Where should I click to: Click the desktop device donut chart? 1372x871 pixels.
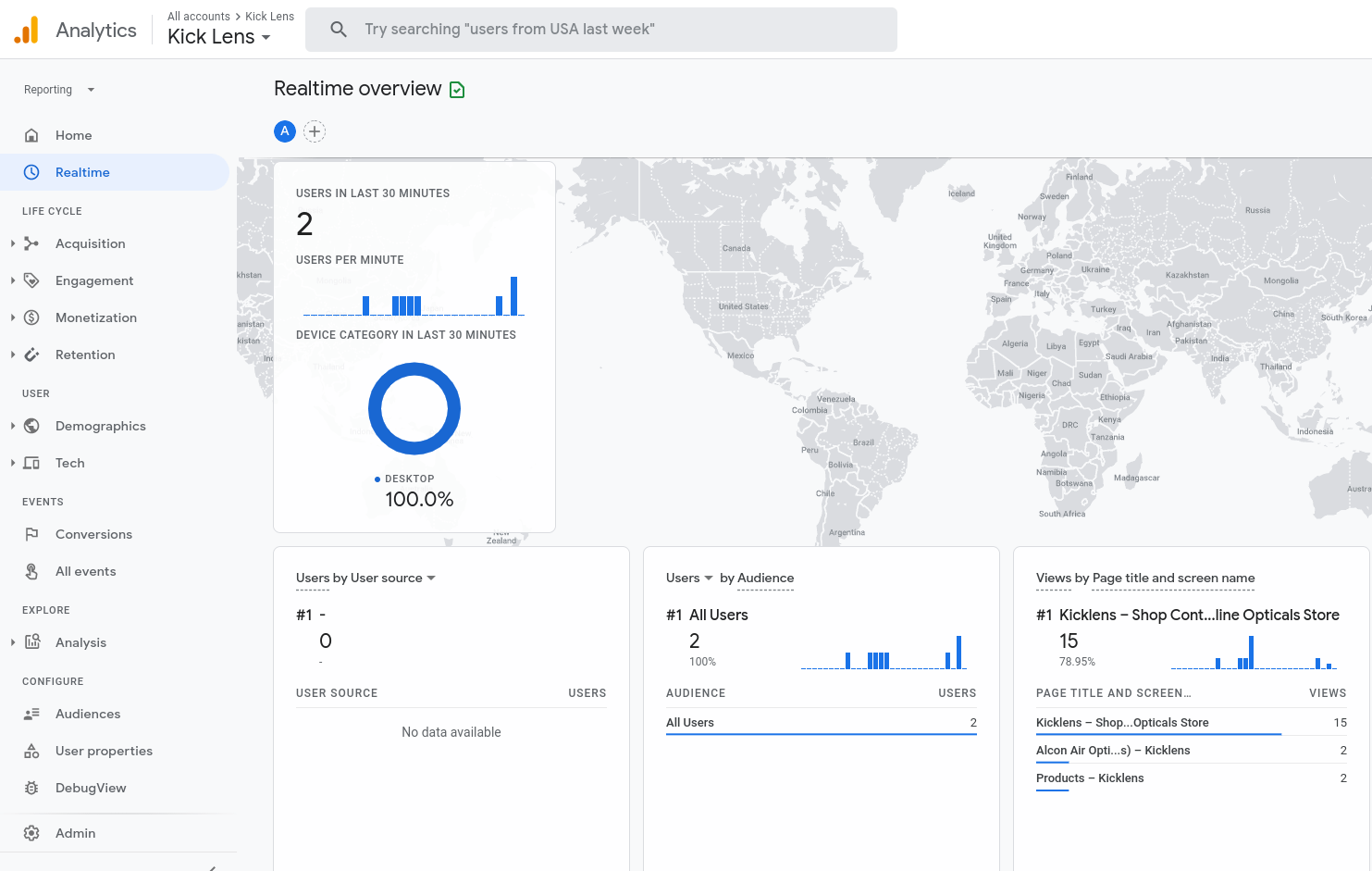tap(414, 408)
